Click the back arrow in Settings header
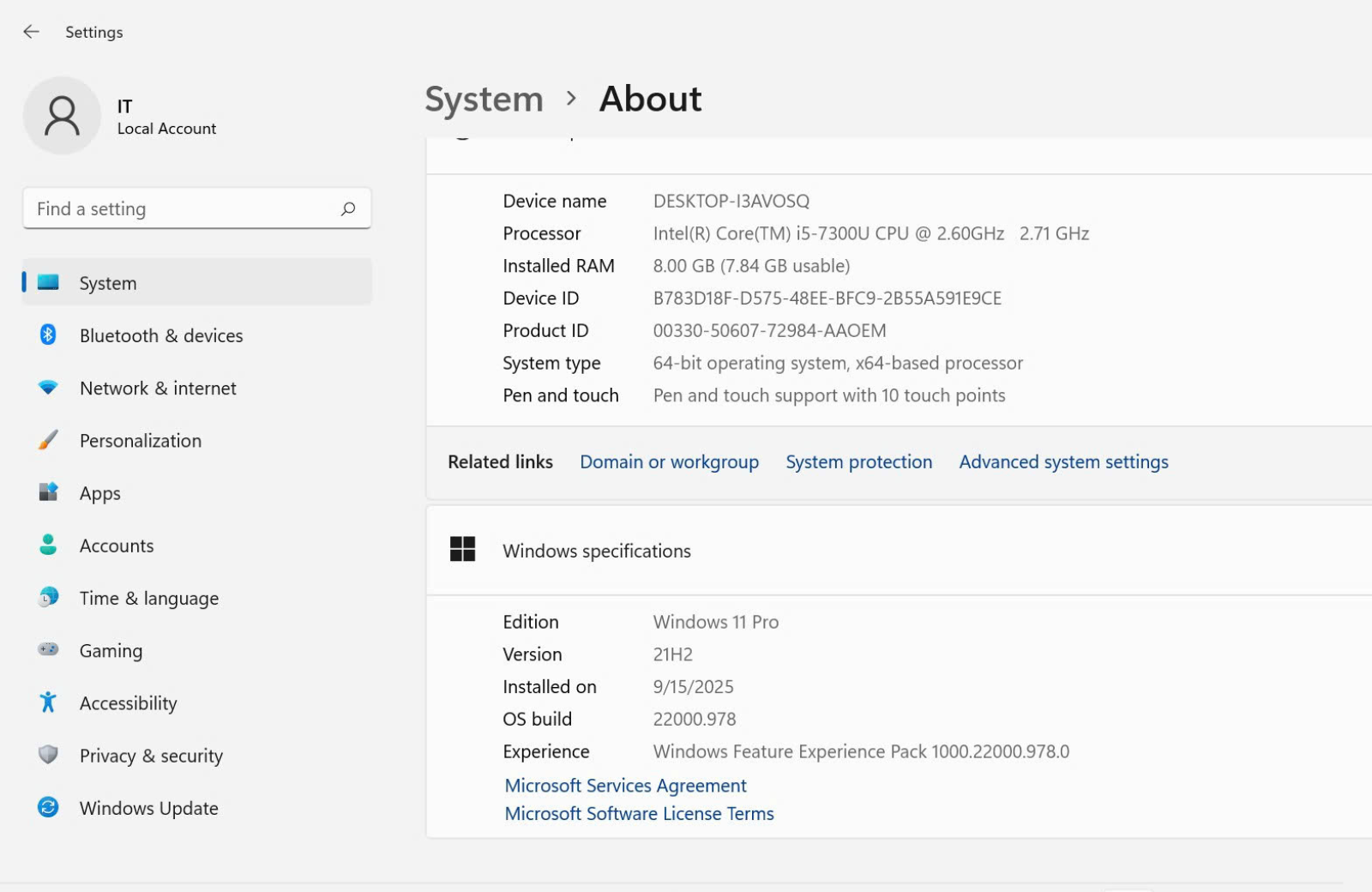Viewport: 1372px width, 892px height. click(31, 32)
